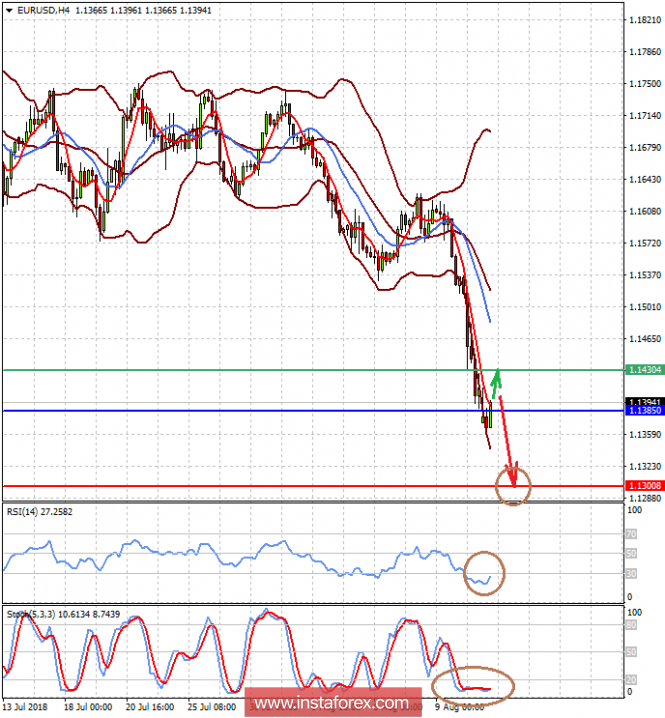Click the green horizontal resistance line
The image size is (665, 718).
pyautogui.click(x=313, y=370)
